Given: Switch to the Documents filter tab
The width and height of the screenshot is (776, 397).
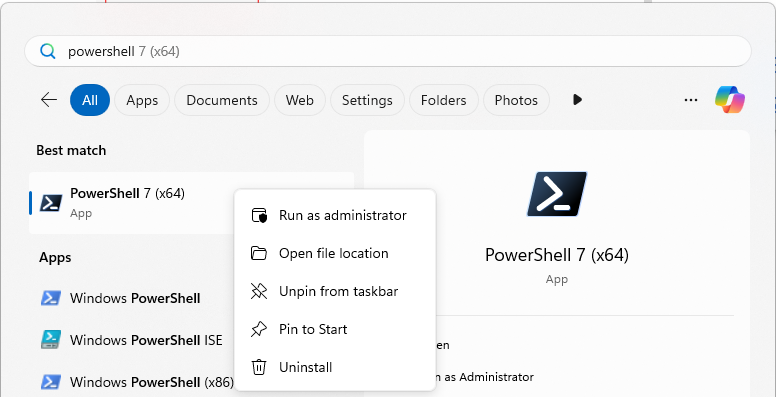Looking at the screenshot, I should [222, 100].
